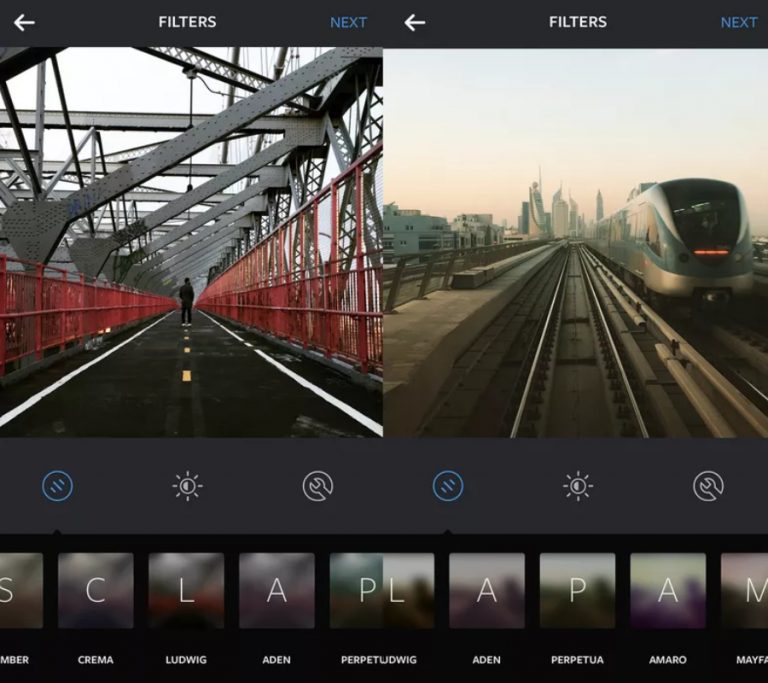Open the wrench edit tools on left screen
768x683 pixels.
pos(318,487)
